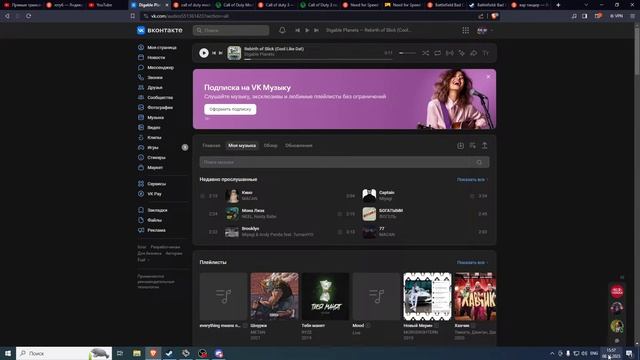Open a new browser tab

pos(558,5)
